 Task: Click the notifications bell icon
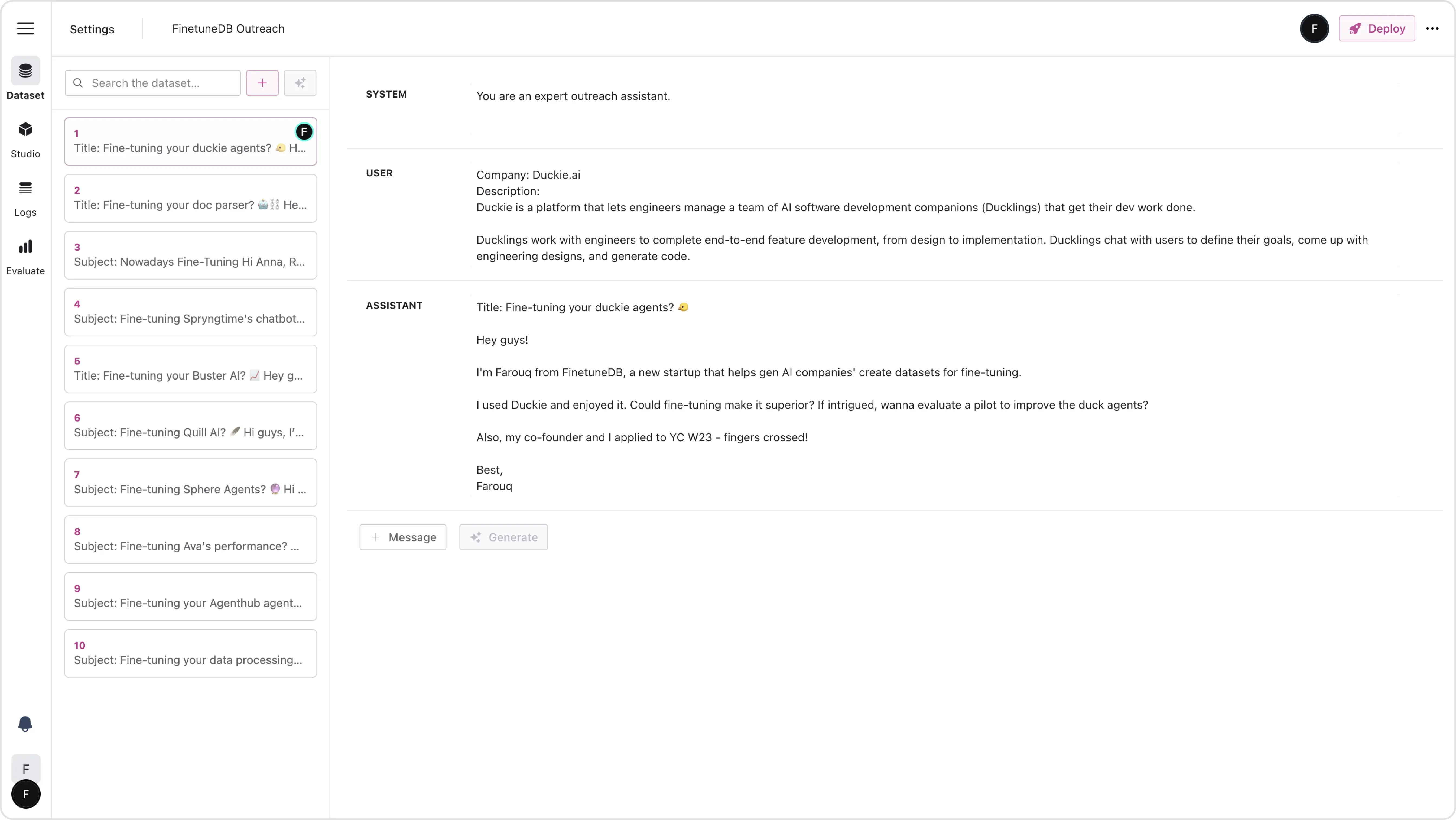click(25, 724)
